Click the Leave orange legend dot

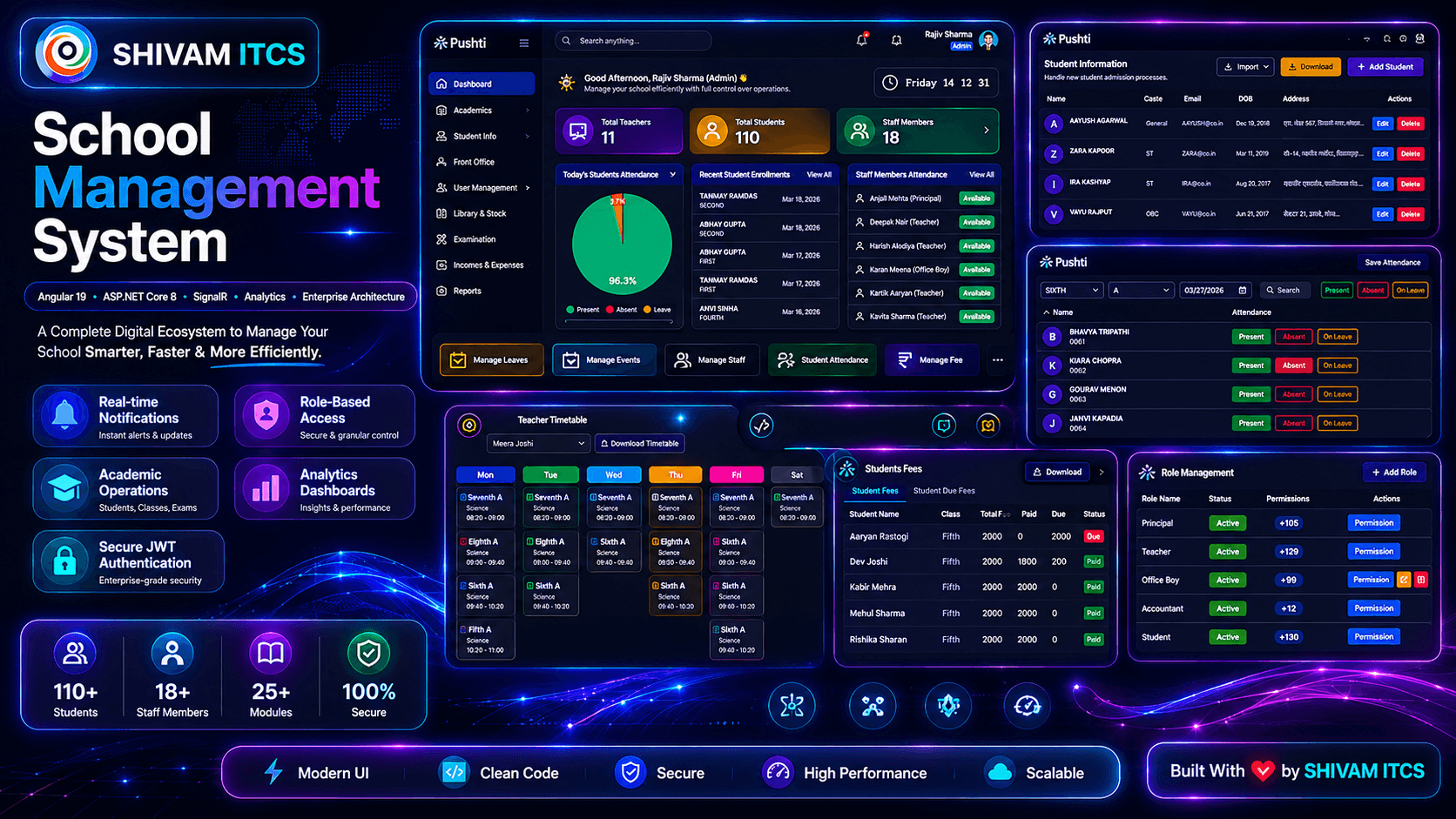pos(647,309)
